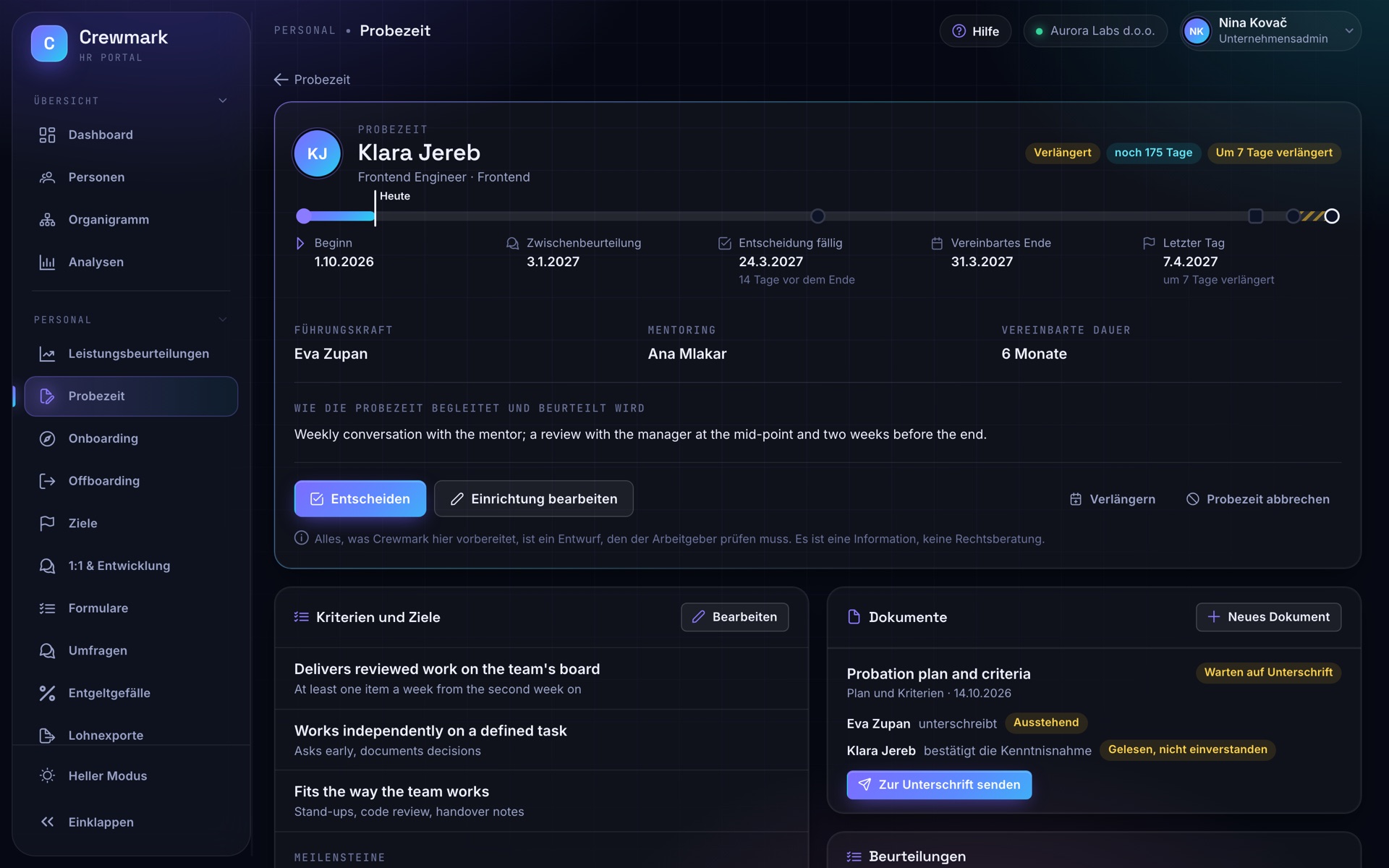Image resolution: width=1389 pixels, height=868 pixels.
Task: Click the Aurora Labs d.o.o. company pill
Action: coord(1095,31)
